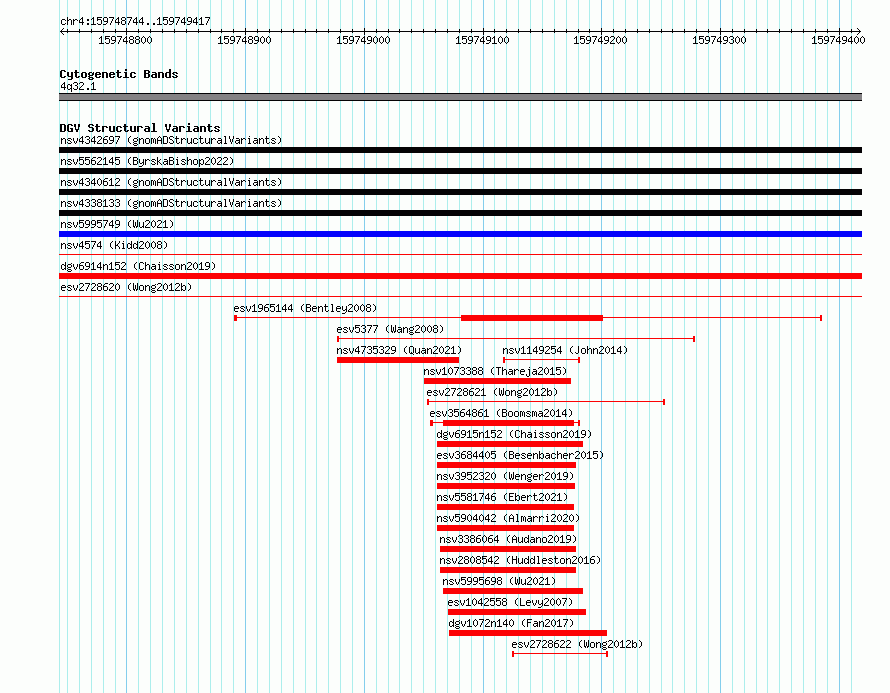The image size is (890, 693).
Task: Select nsv2808542 (Huddleston2016) label
Action: point(520,560)
